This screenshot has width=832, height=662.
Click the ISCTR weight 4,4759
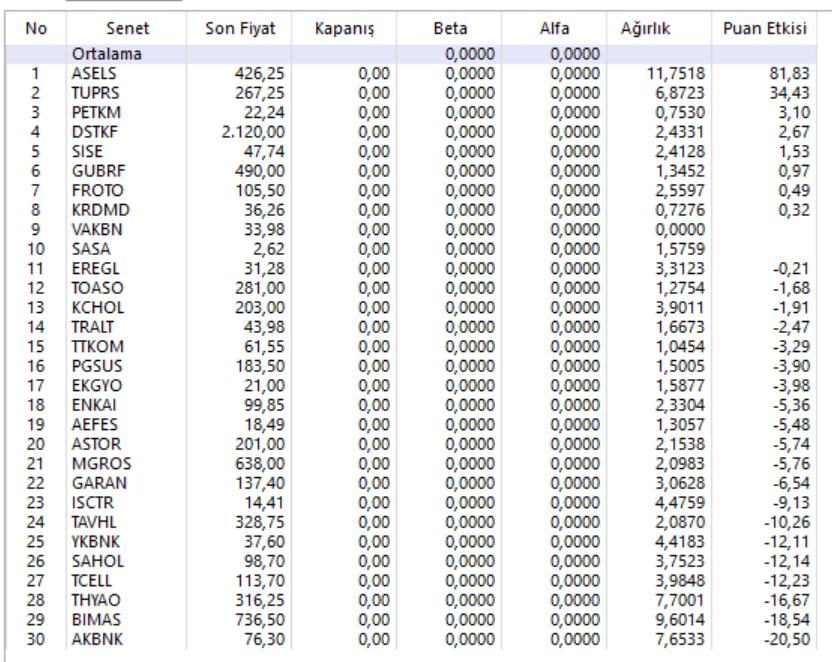[680, 502]
